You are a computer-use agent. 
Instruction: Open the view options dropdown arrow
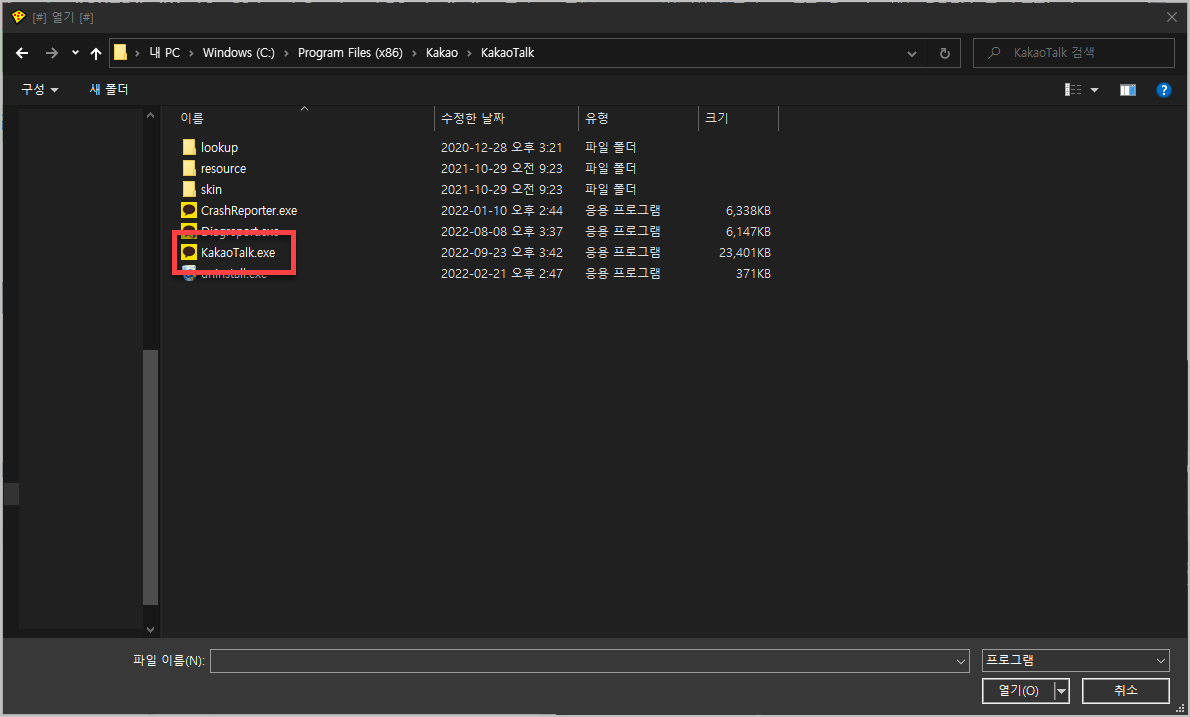1094,90
